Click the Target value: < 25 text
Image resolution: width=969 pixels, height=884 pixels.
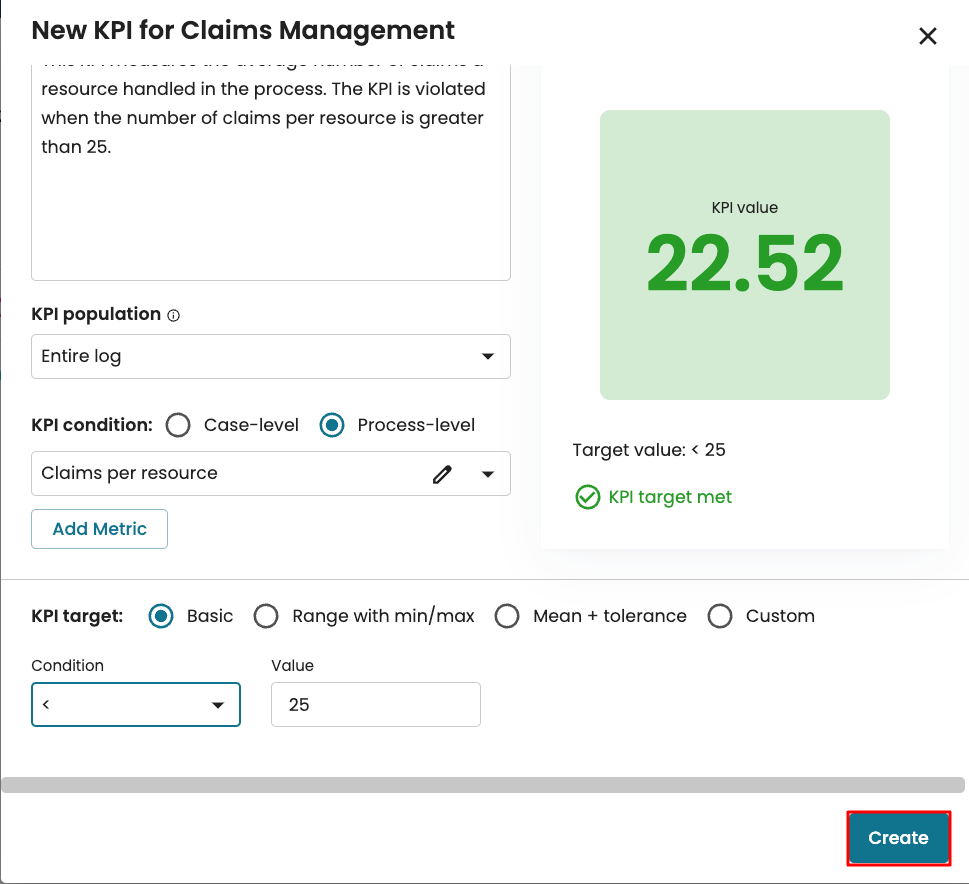(x=649, y=450)
